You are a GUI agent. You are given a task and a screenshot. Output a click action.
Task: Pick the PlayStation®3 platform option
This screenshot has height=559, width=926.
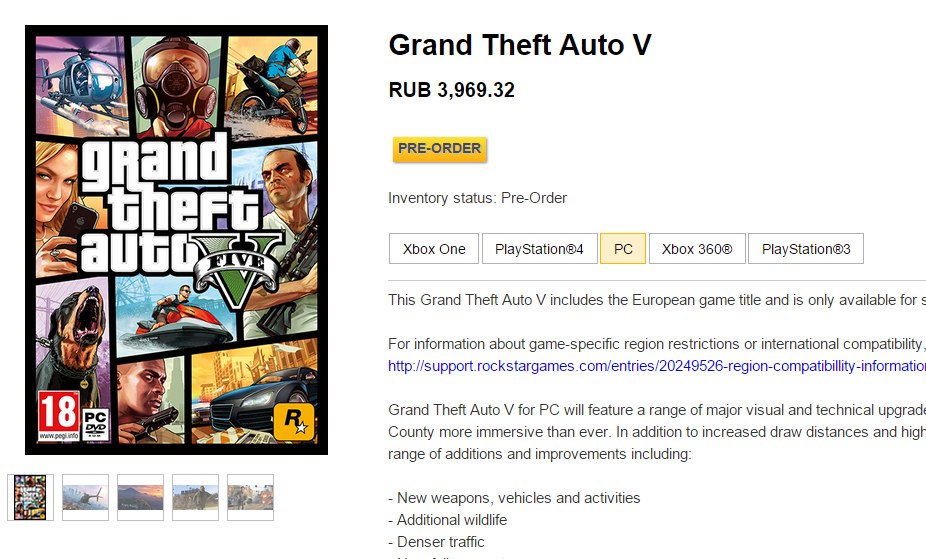click(806, 249)
